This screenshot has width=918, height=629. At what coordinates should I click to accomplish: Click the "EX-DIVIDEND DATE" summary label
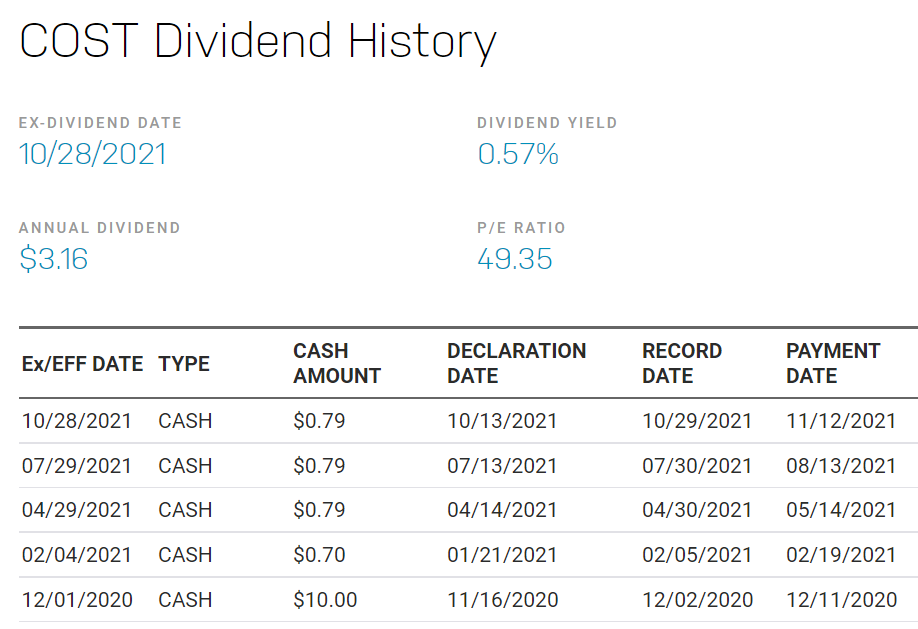point(100,123)
